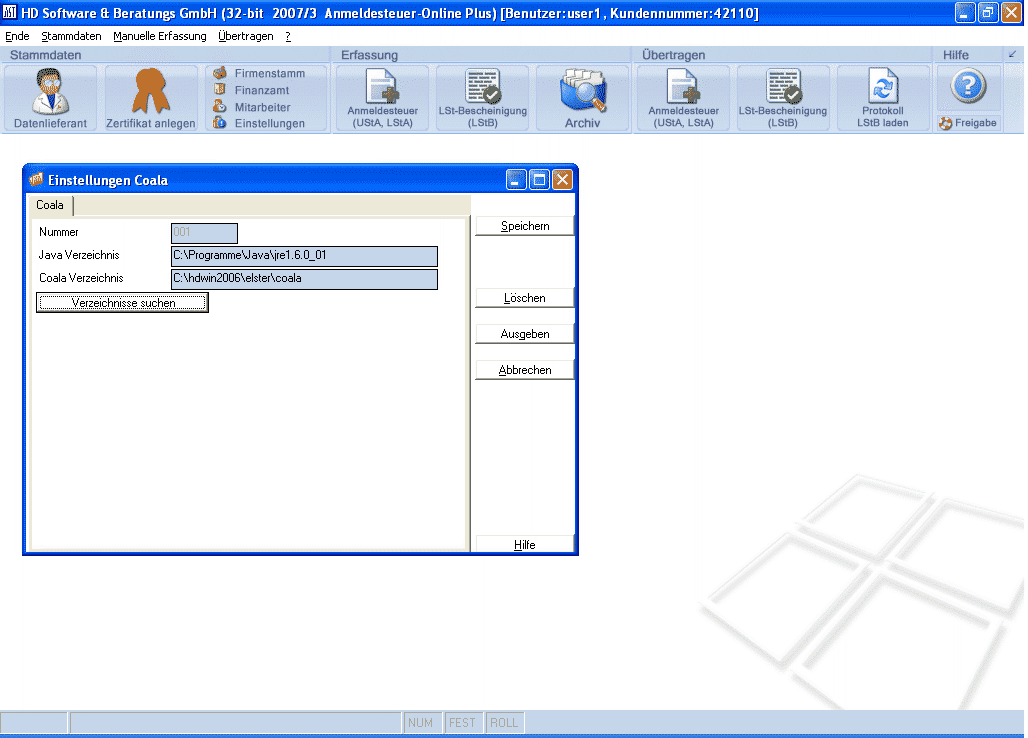Click the Java Verzeichnis field
The image size is (1028, 738).
pos(304,256)
